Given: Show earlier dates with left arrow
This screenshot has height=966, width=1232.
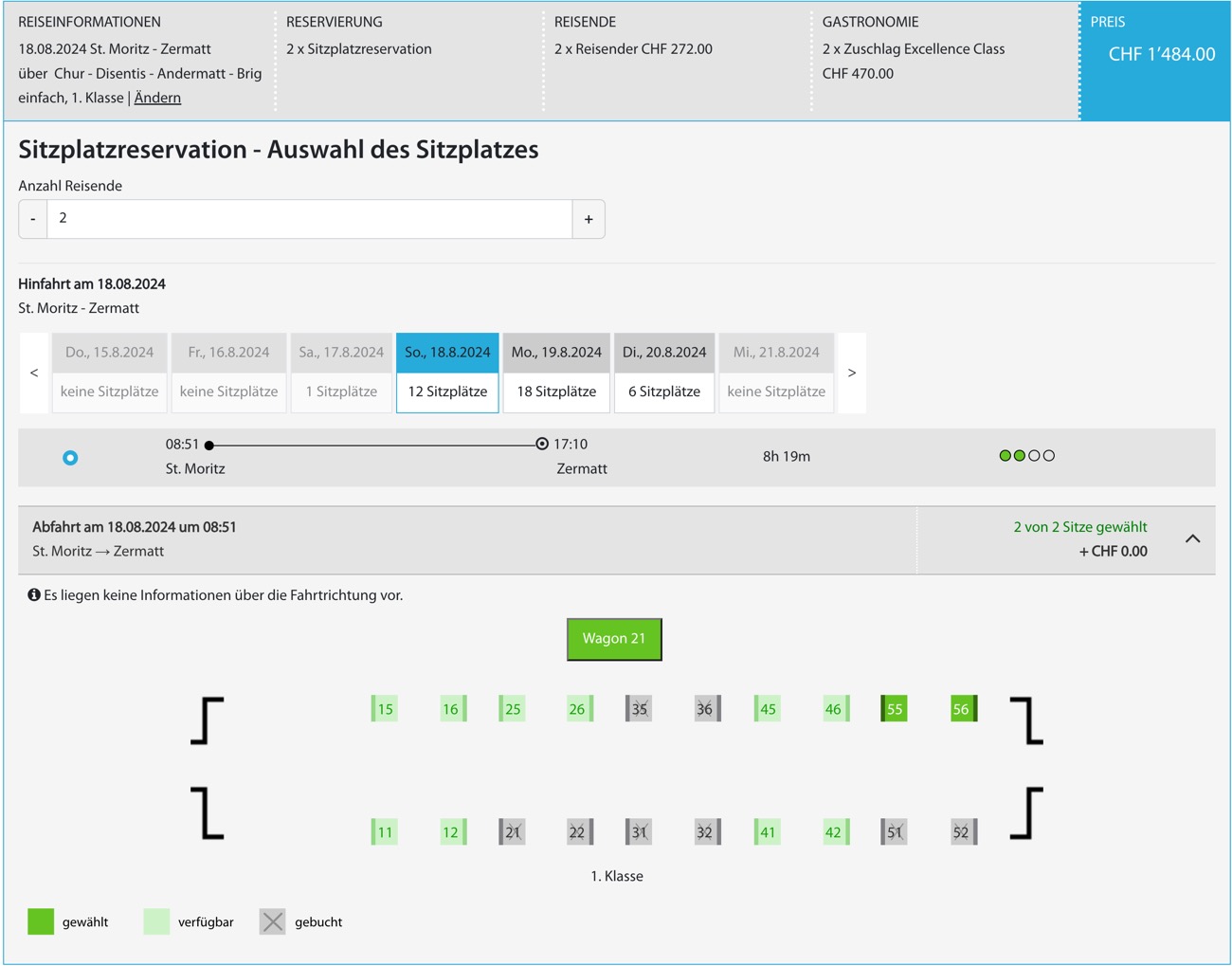Looking at the screenshot, I should [x=34, y=373].
